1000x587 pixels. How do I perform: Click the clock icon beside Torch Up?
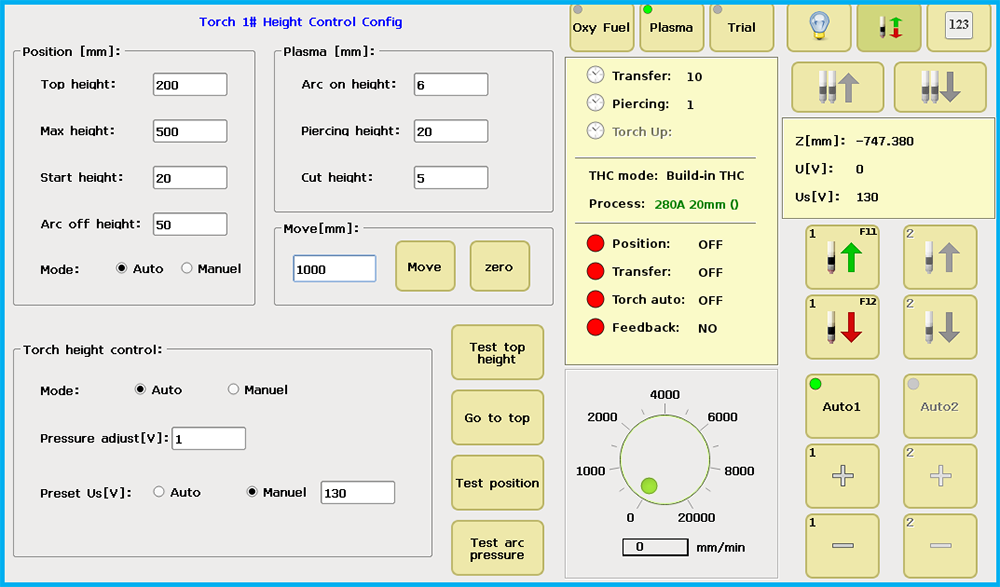pyautogui.click(x=595, y=131)
